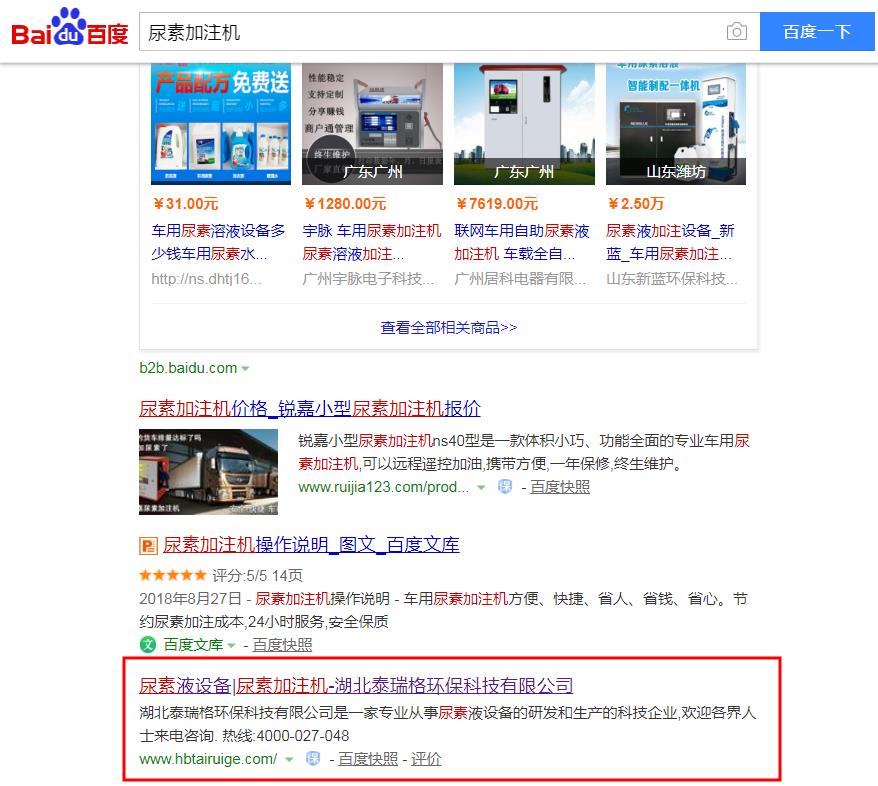Click the ¥31.00元 price

click(186, 204)
